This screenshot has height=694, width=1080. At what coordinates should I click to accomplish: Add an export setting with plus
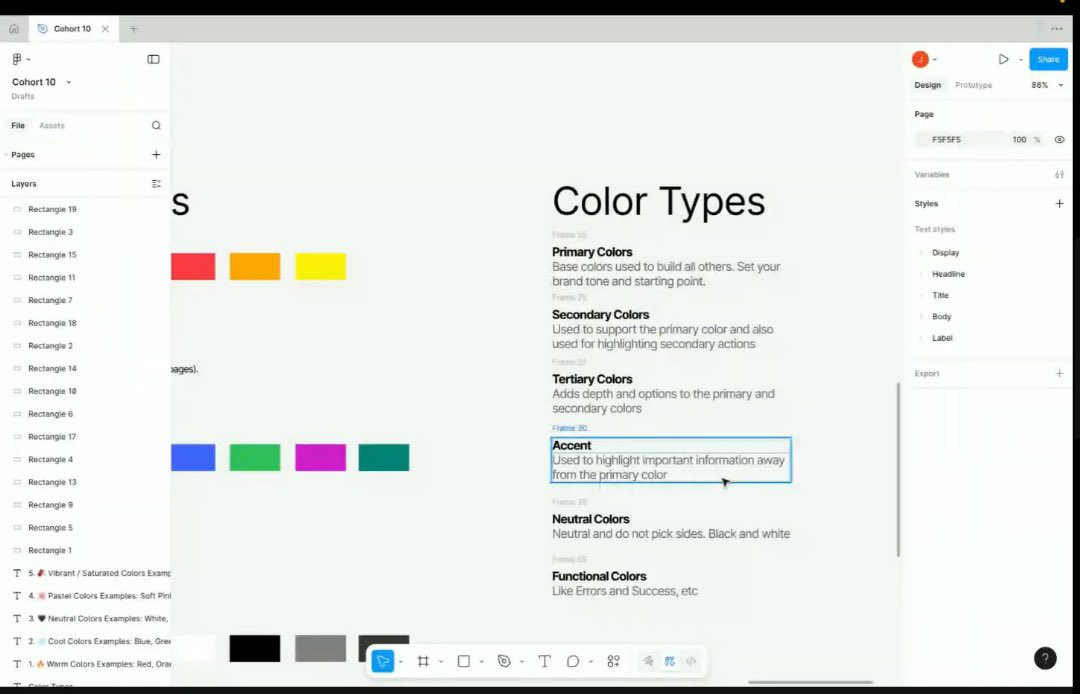(1059, 374)
